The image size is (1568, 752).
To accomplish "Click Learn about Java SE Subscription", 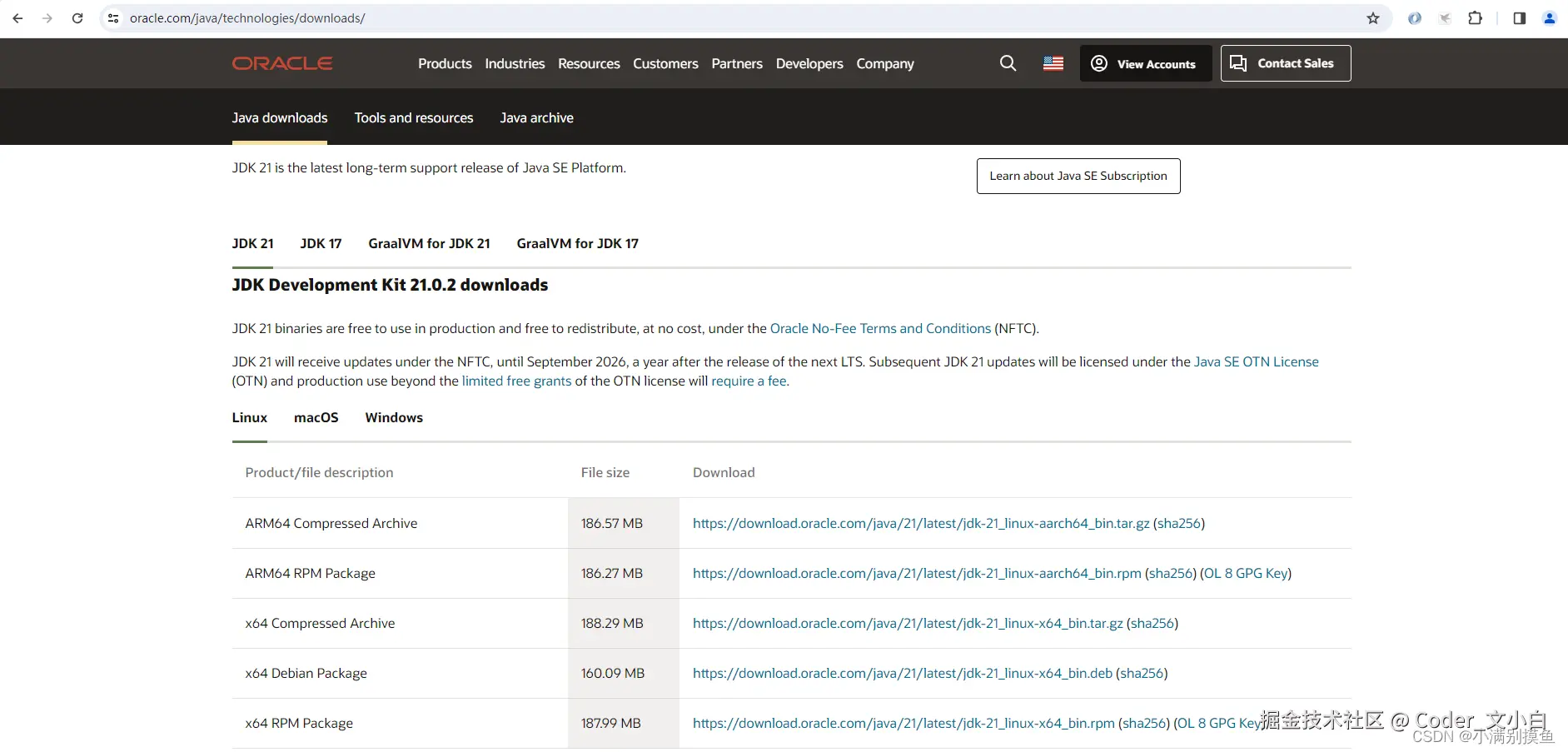I will tap(1078, 177).
